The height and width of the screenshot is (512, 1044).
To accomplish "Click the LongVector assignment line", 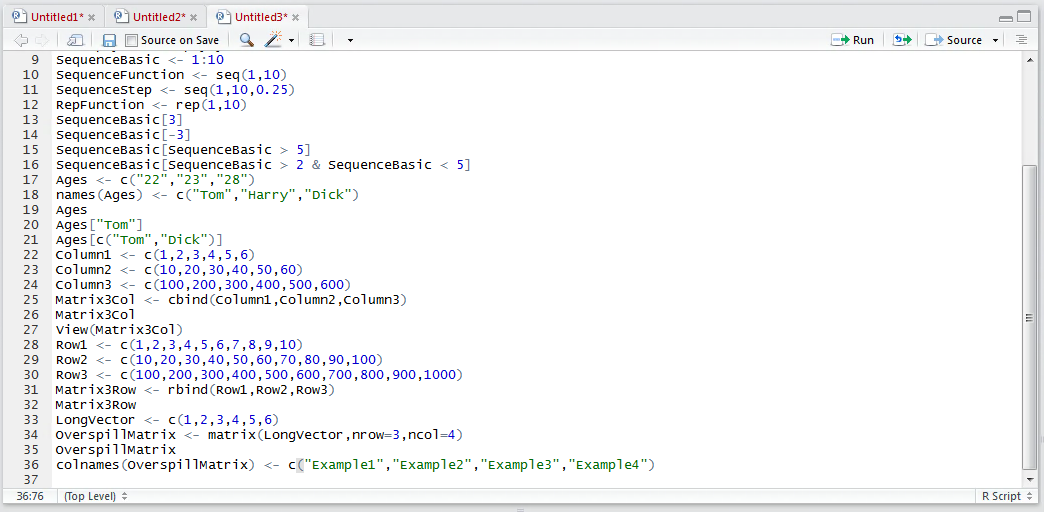I will tap(167, 419).
